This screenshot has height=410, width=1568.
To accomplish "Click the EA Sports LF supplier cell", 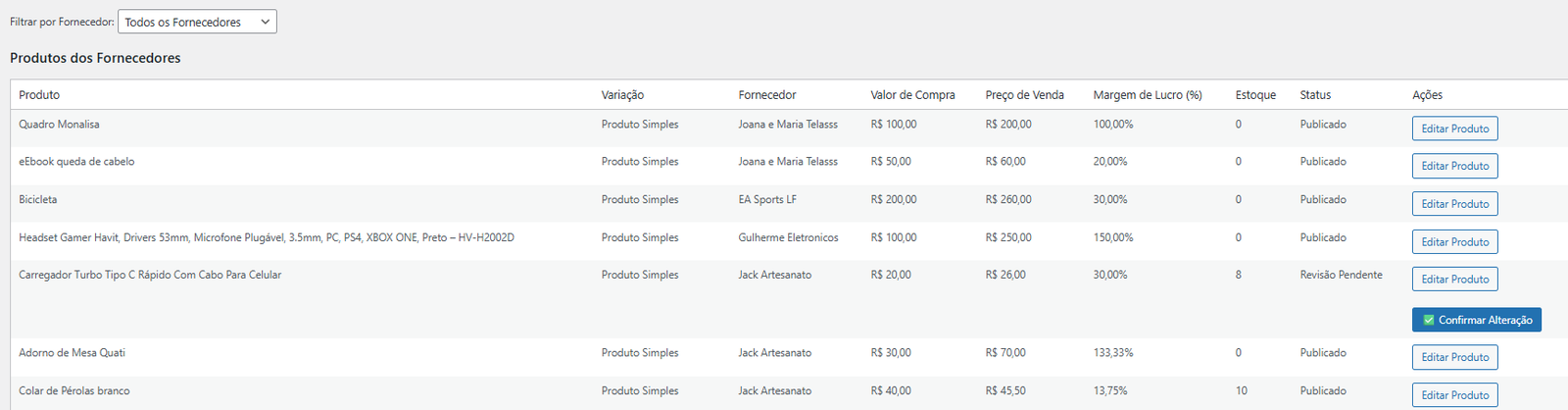I will pos(767,199).
